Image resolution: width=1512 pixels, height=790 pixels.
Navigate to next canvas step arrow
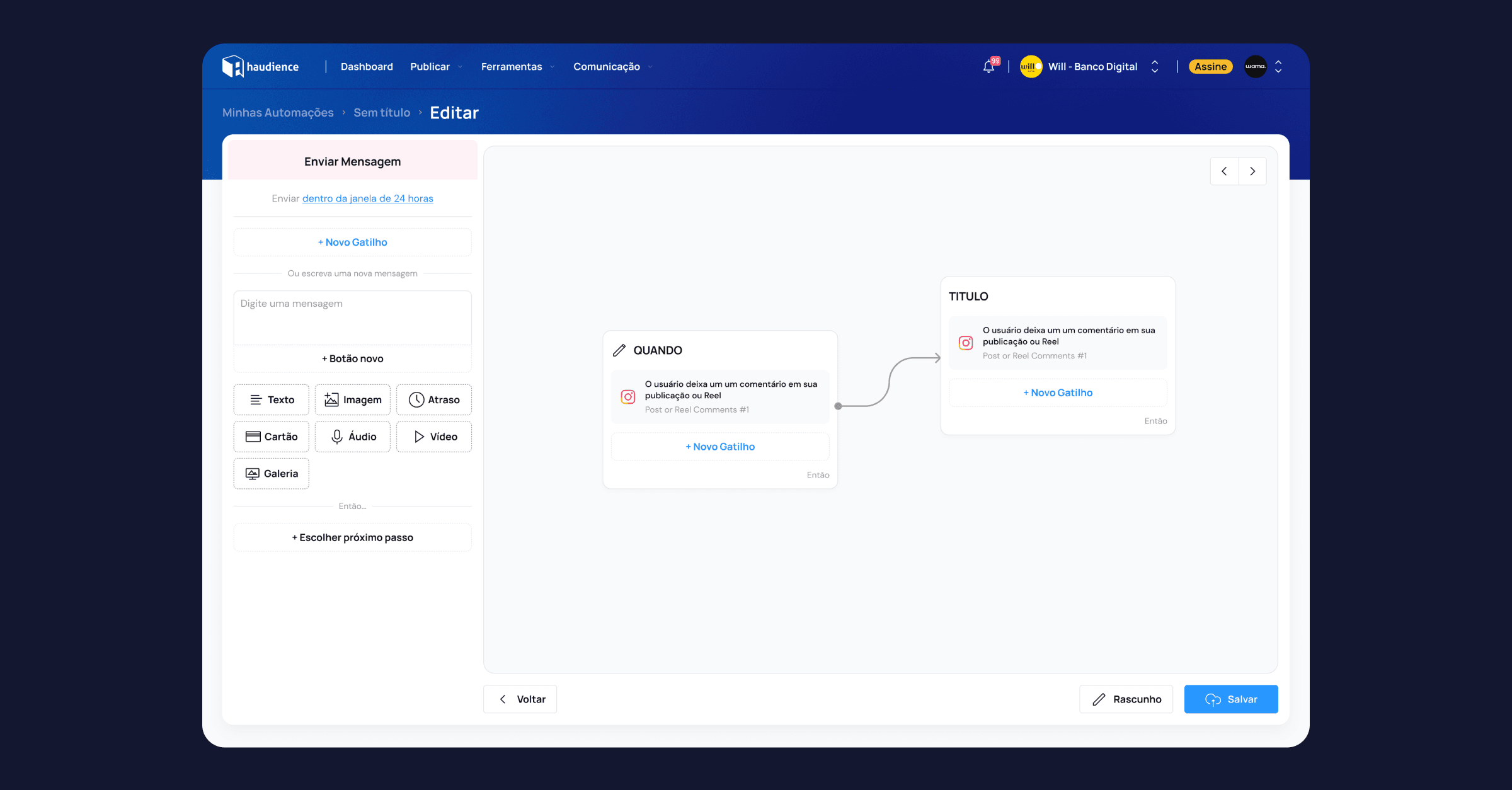tap(1252, 171)
